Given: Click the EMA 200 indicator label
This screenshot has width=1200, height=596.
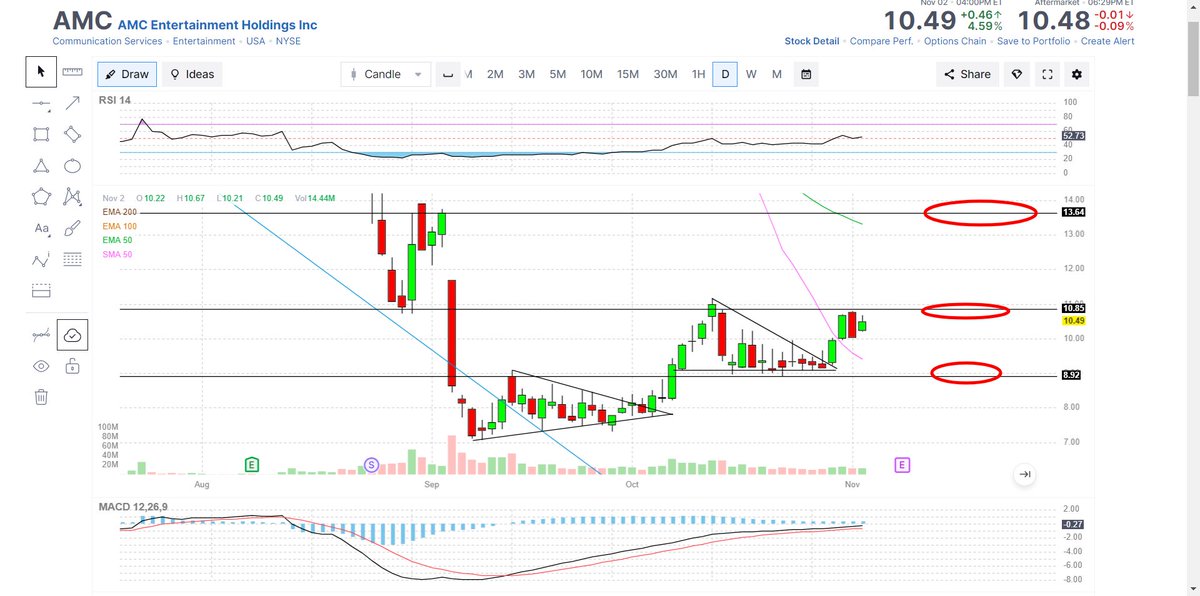Looking at the screenshot, I should point(118,212).
